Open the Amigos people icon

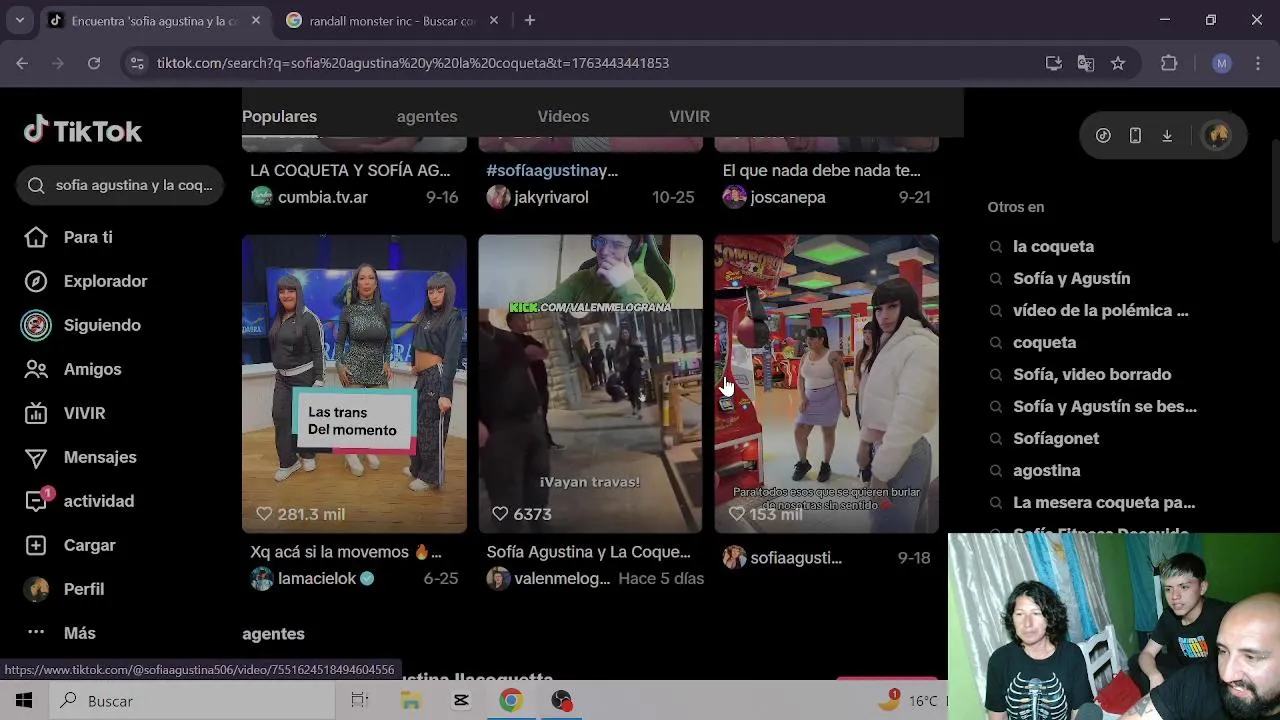(x=36, y=369)
